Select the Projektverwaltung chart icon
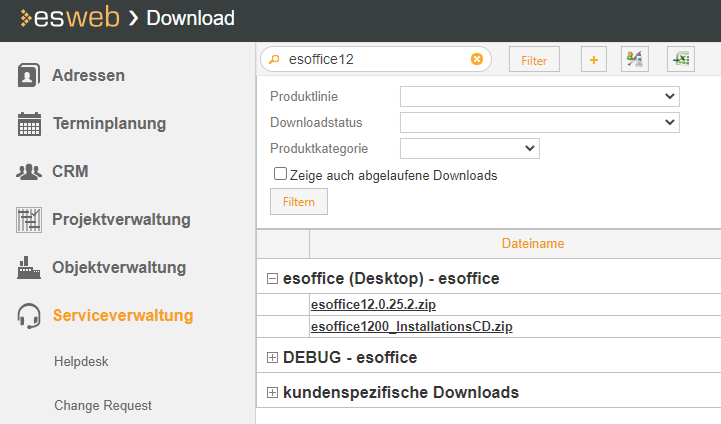Image resolution: width=721 pixels, height=424 pixels. [29, 219]
